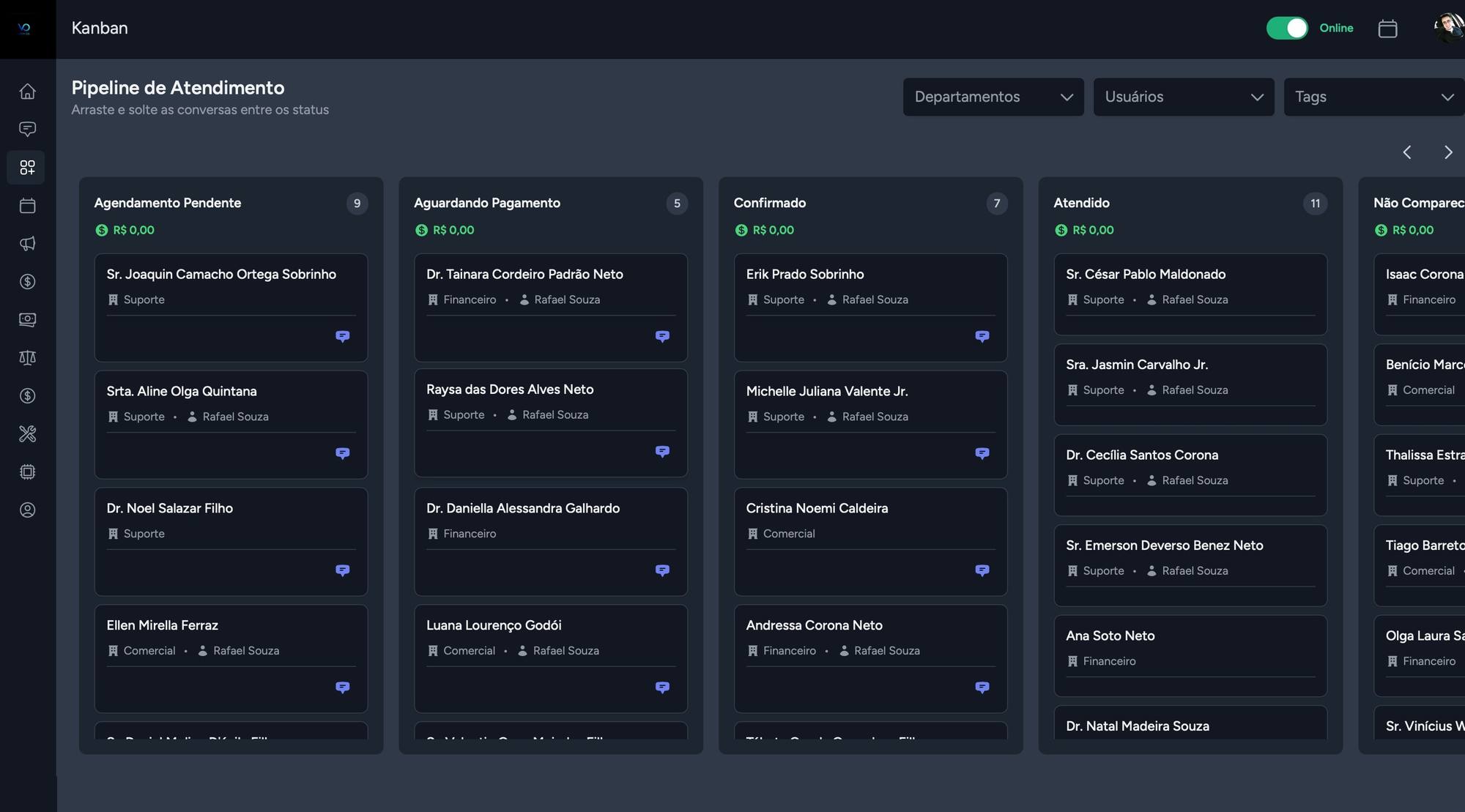This screenshot has height=812, width=1465.
Task: Click the Atendido count badge 11
Action: [1316, 204]
